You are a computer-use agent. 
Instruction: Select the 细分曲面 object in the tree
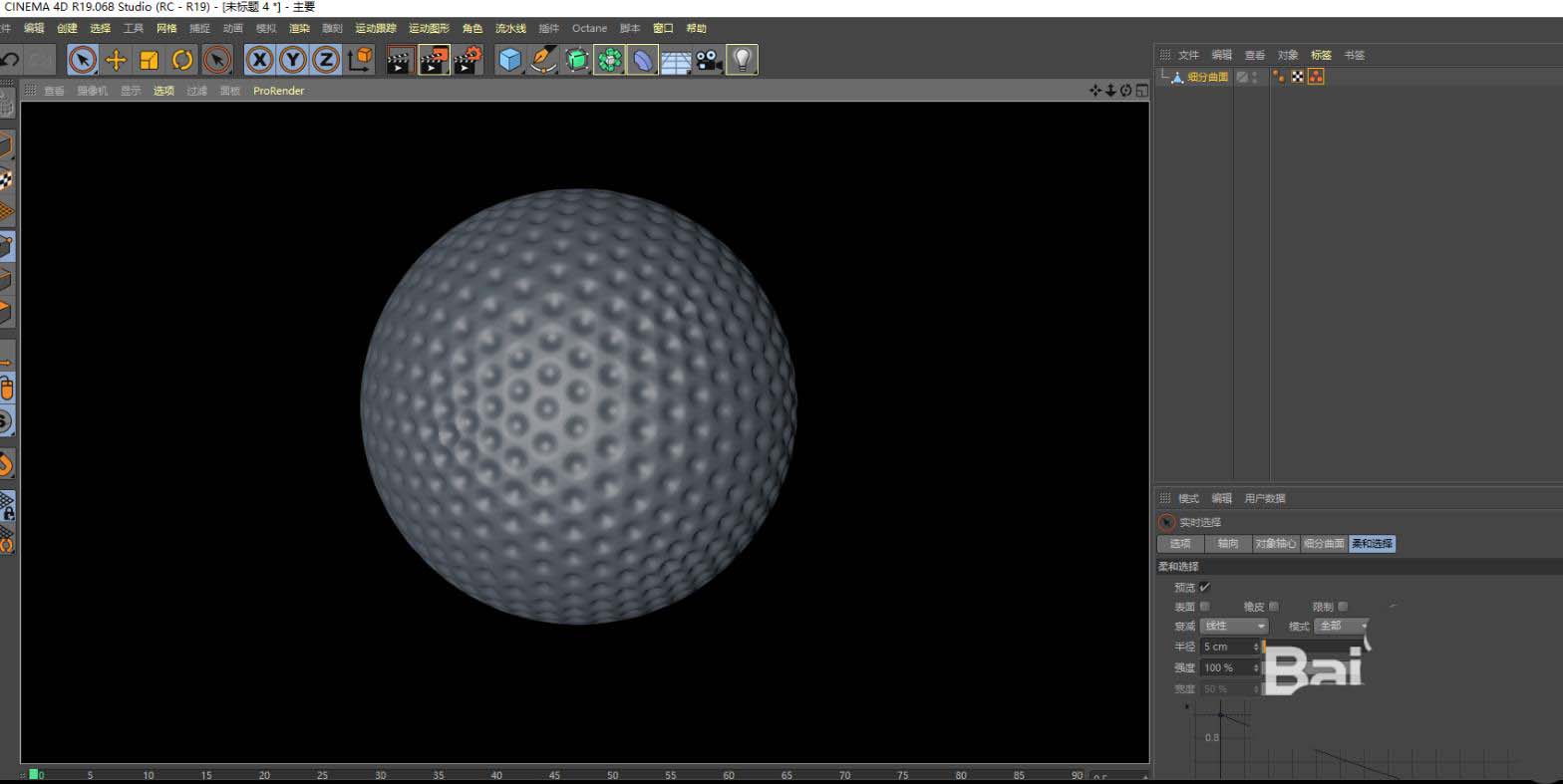(1207, 77)
